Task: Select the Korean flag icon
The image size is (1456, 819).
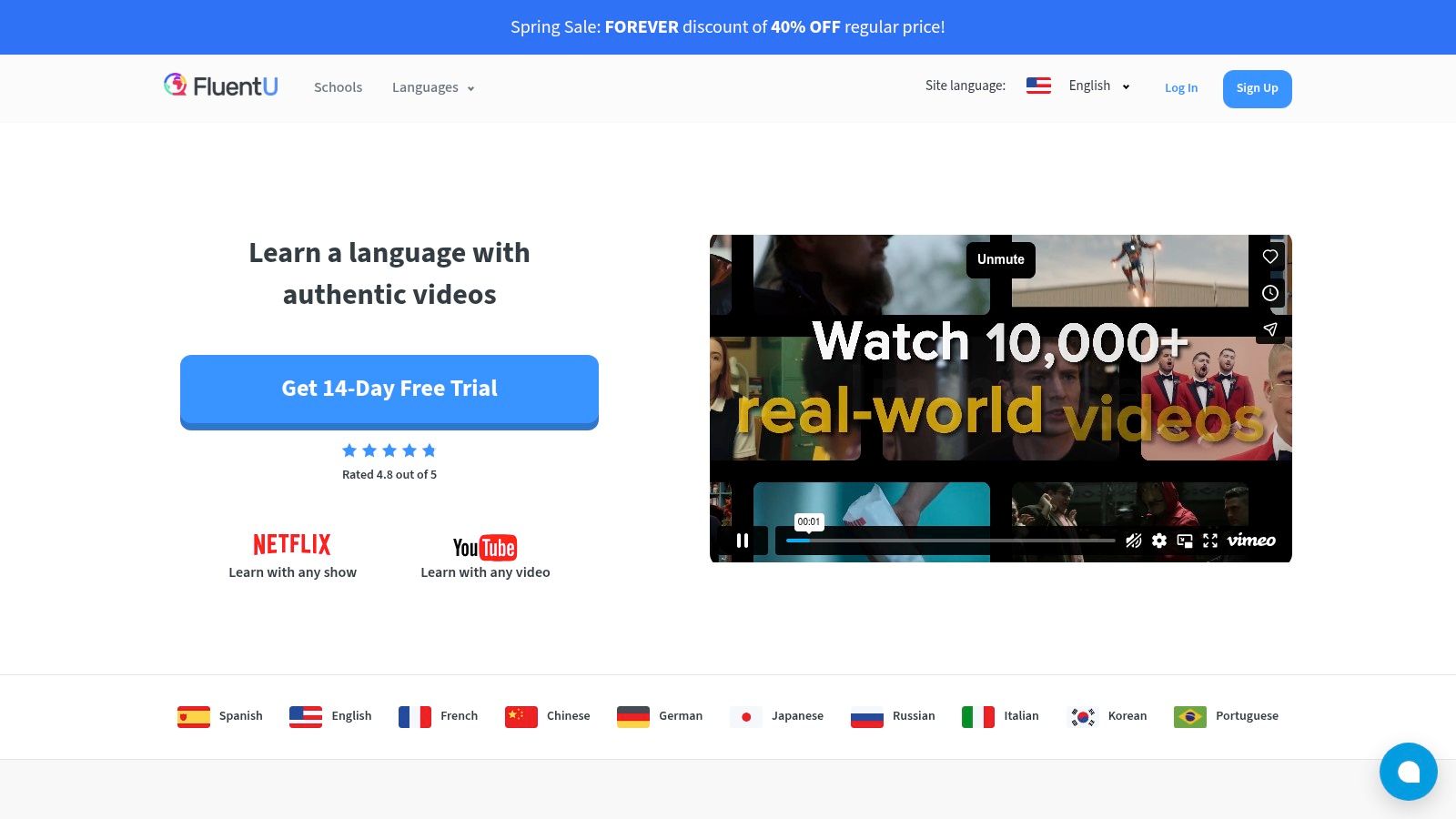Action: click(x=1083, y=717)
